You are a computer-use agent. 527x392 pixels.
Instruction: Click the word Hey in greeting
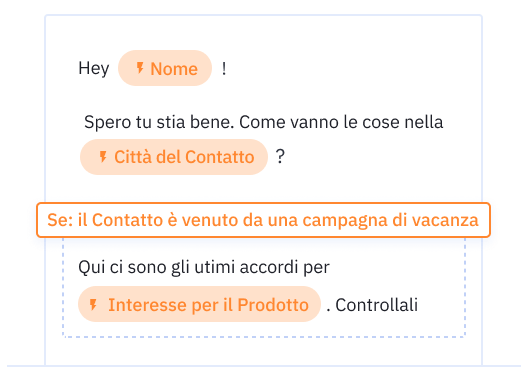94,69
